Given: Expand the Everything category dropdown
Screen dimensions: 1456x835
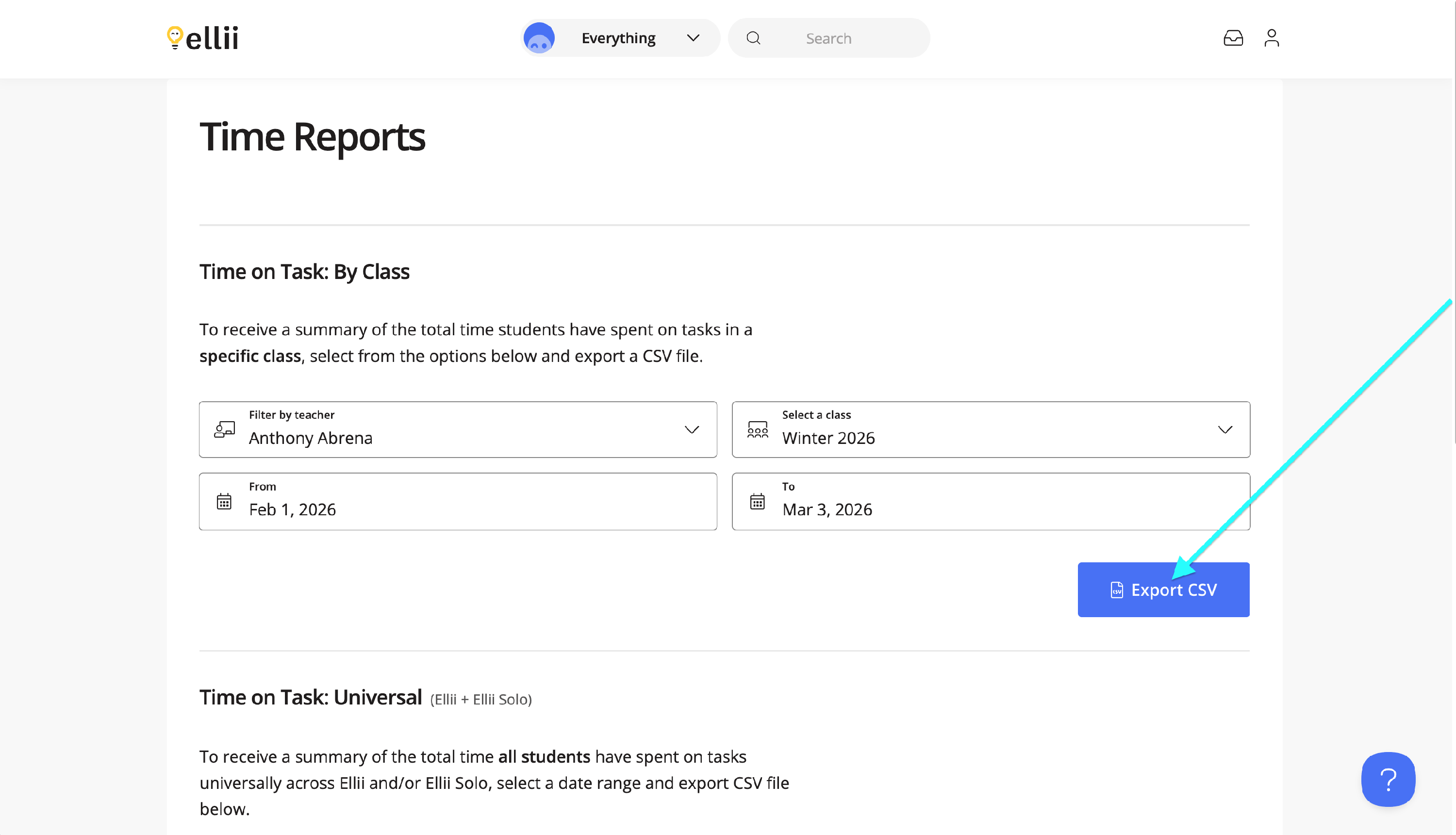Looking at the screenshot, I should 693,38.
